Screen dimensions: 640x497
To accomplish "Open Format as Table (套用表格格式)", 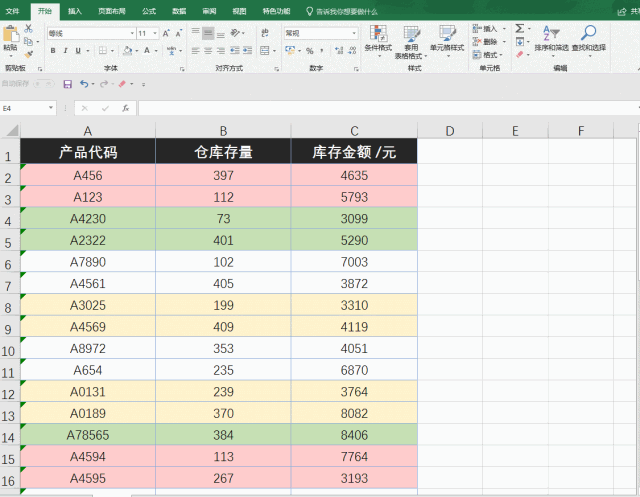I will 411,41.
